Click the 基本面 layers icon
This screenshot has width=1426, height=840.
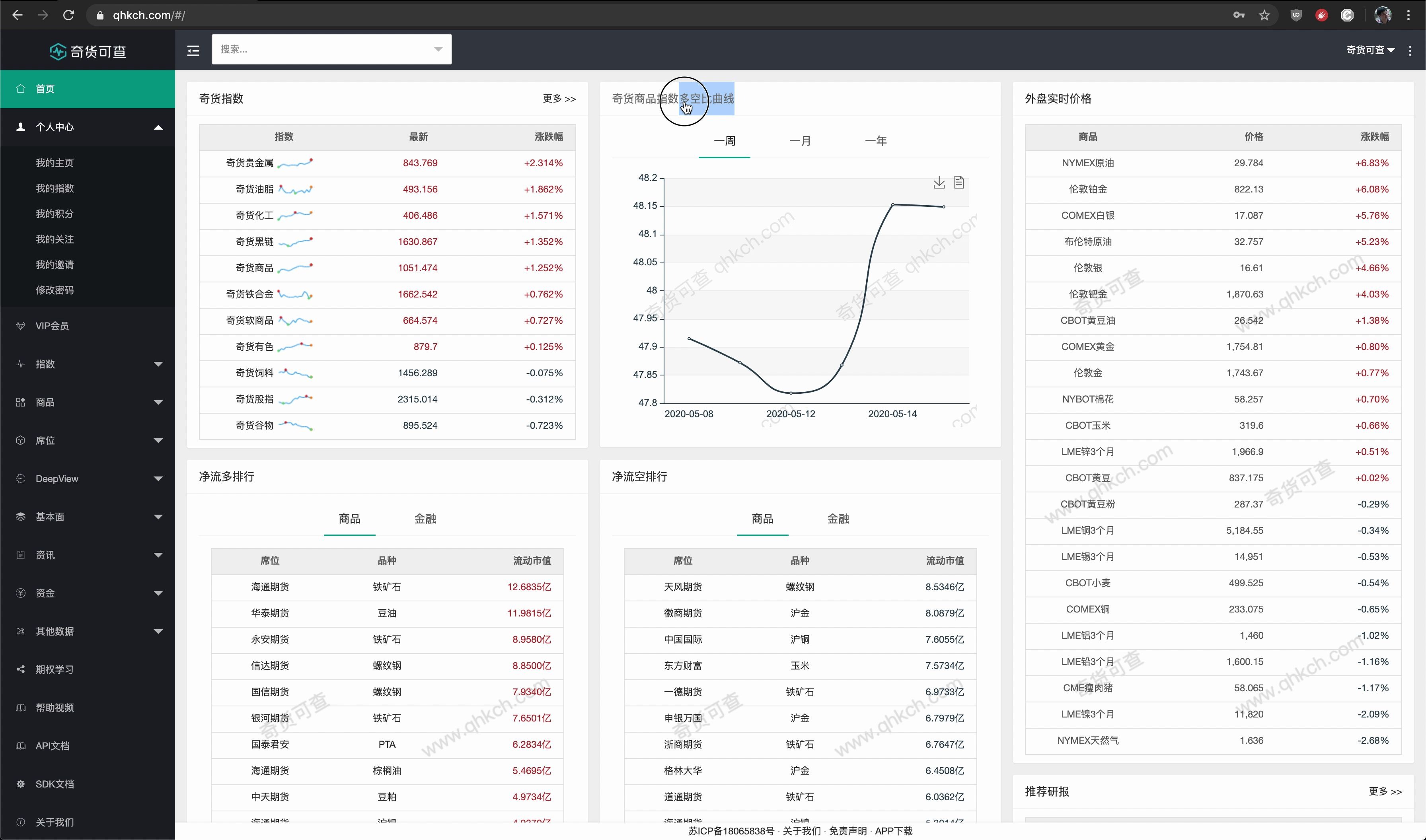[21, 516]
